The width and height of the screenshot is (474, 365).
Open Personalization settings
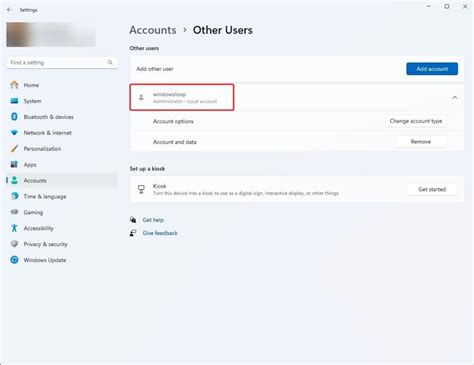tap(42, 149)
